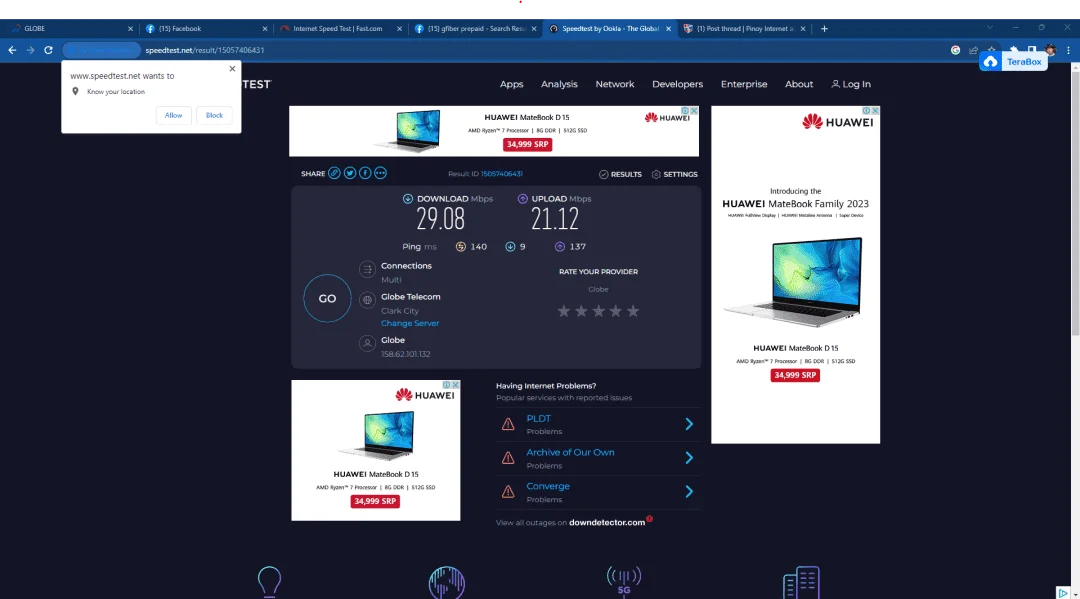Copy result link via share link icon
1080x599 pixels.
click(x=334, y=174)
